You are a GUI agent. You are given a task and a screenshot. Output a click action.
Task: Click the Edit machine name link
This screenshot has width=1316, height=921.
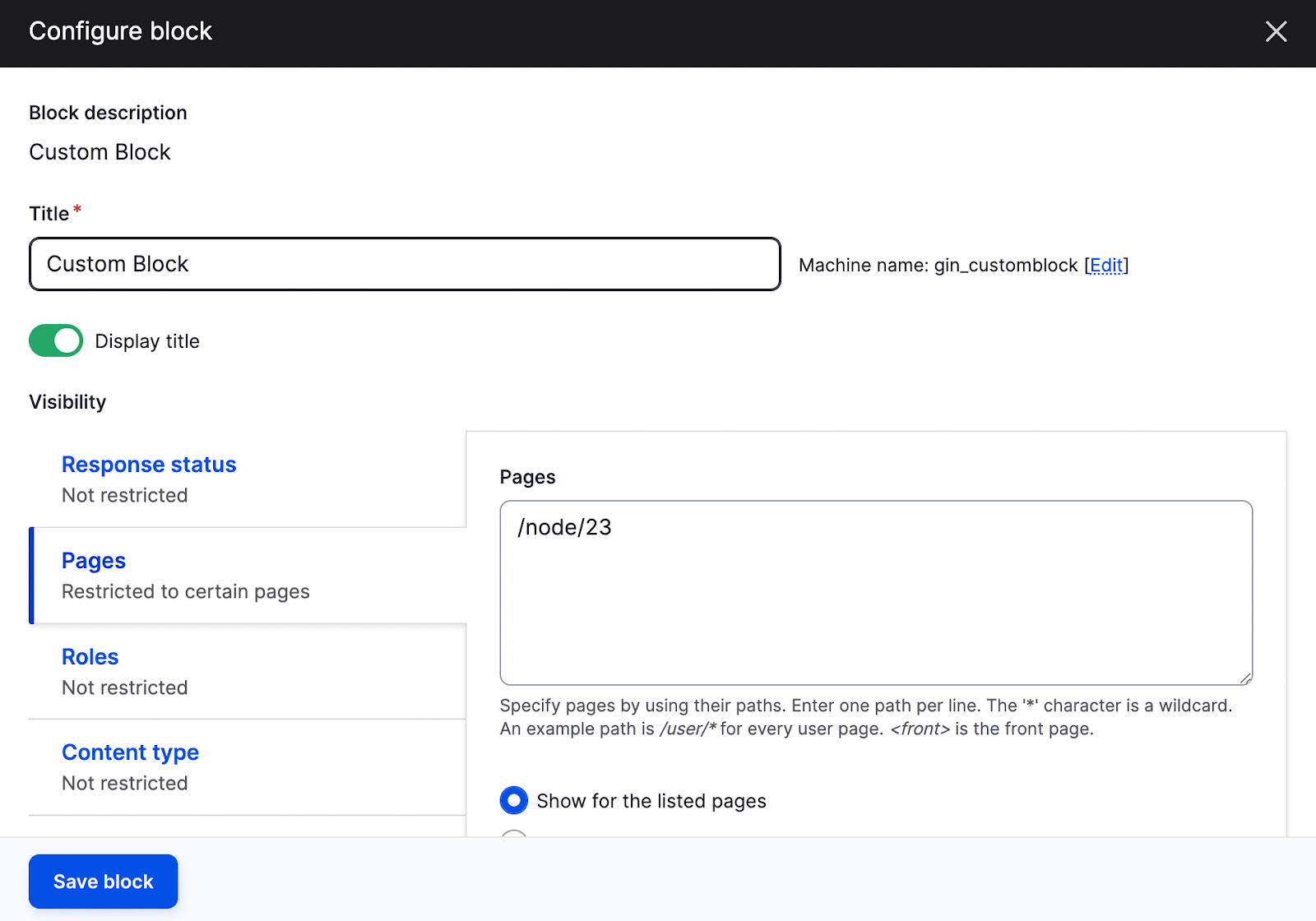pyautogui.click(x=1106, y=265)
